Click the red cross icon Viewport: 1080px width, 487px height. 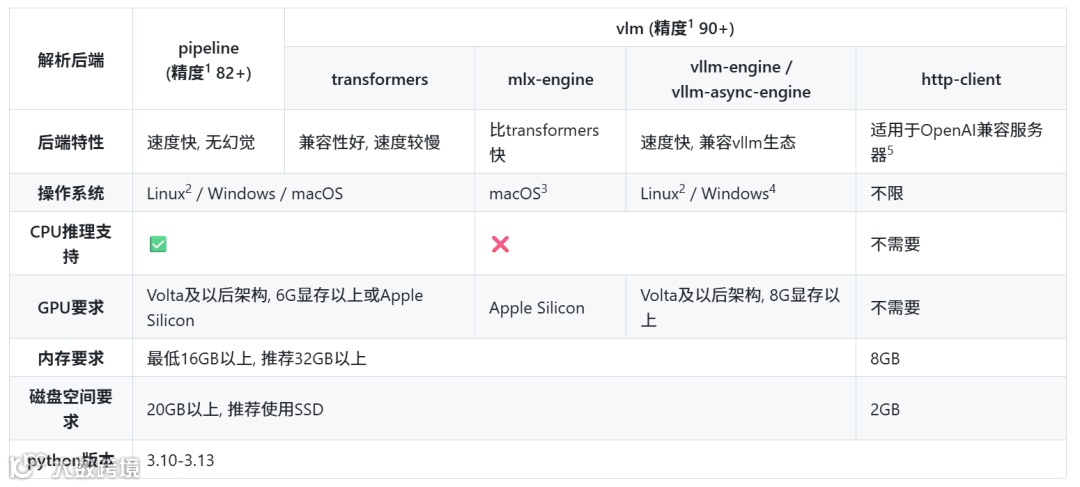500,244
